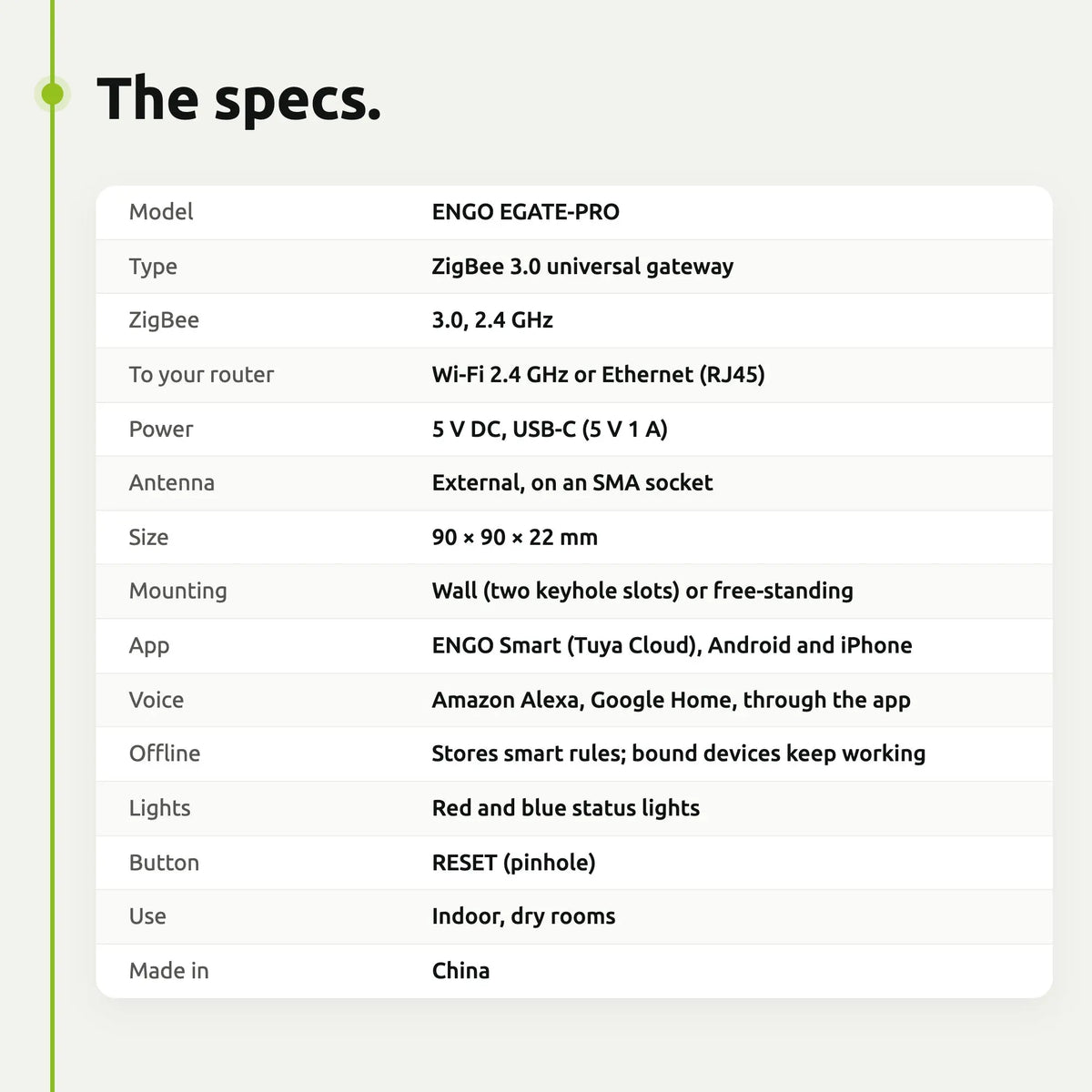The image size is (1092, 1092).
Task: Select the Button row RESET (pinhole) value
Action: click(513, 863)
